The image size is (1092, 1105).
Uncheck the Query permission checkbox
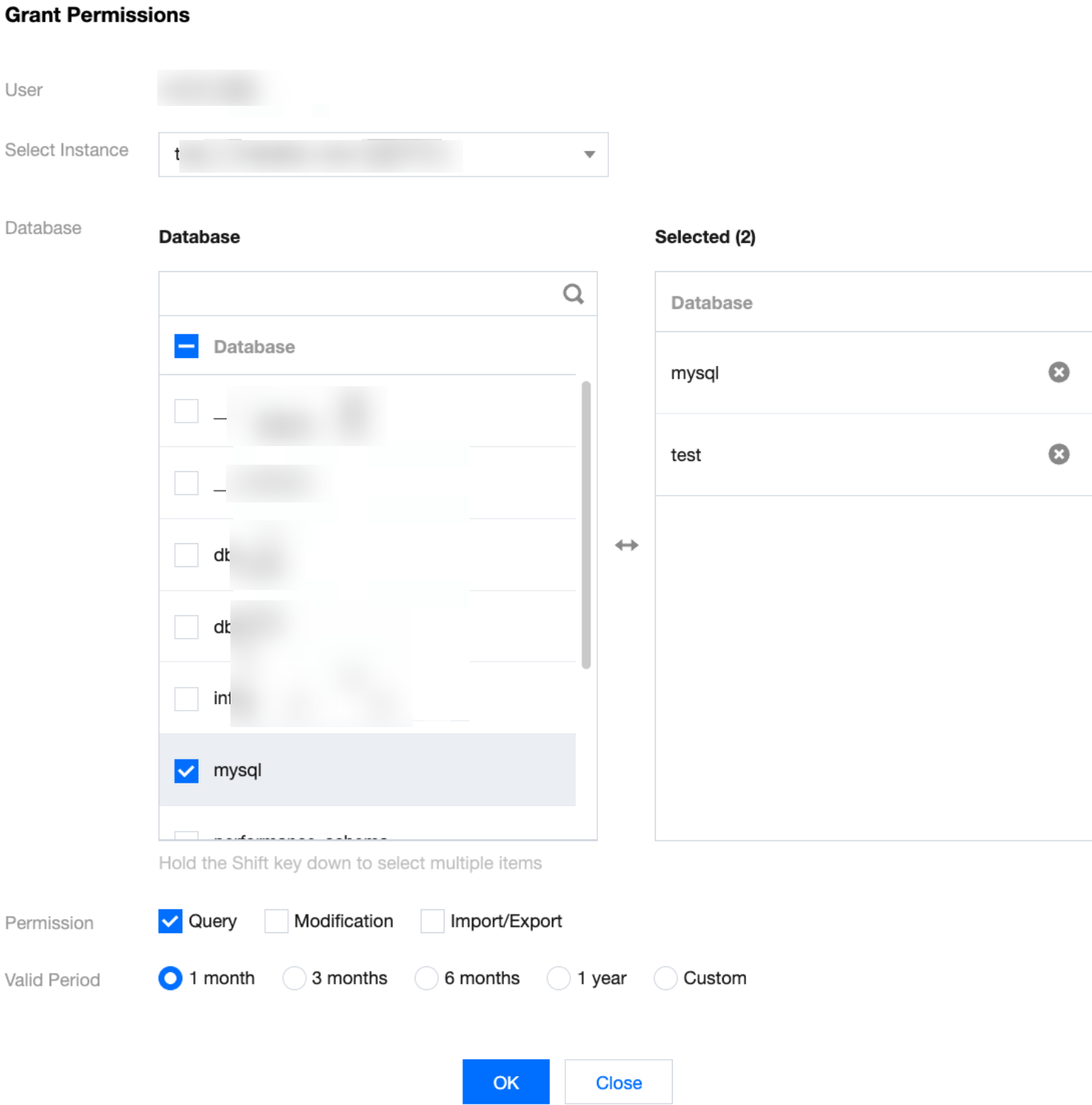pos(170,921)
